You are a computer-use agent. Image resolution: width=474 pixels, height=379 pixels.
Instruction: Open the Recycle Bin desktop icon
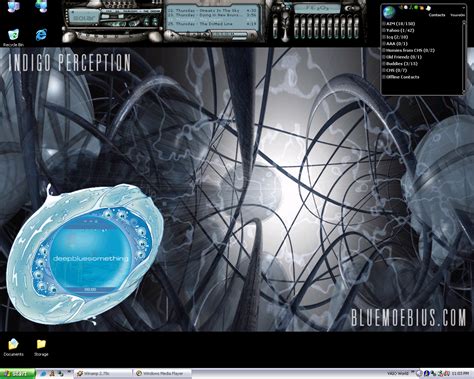click(x=13, y=37)
